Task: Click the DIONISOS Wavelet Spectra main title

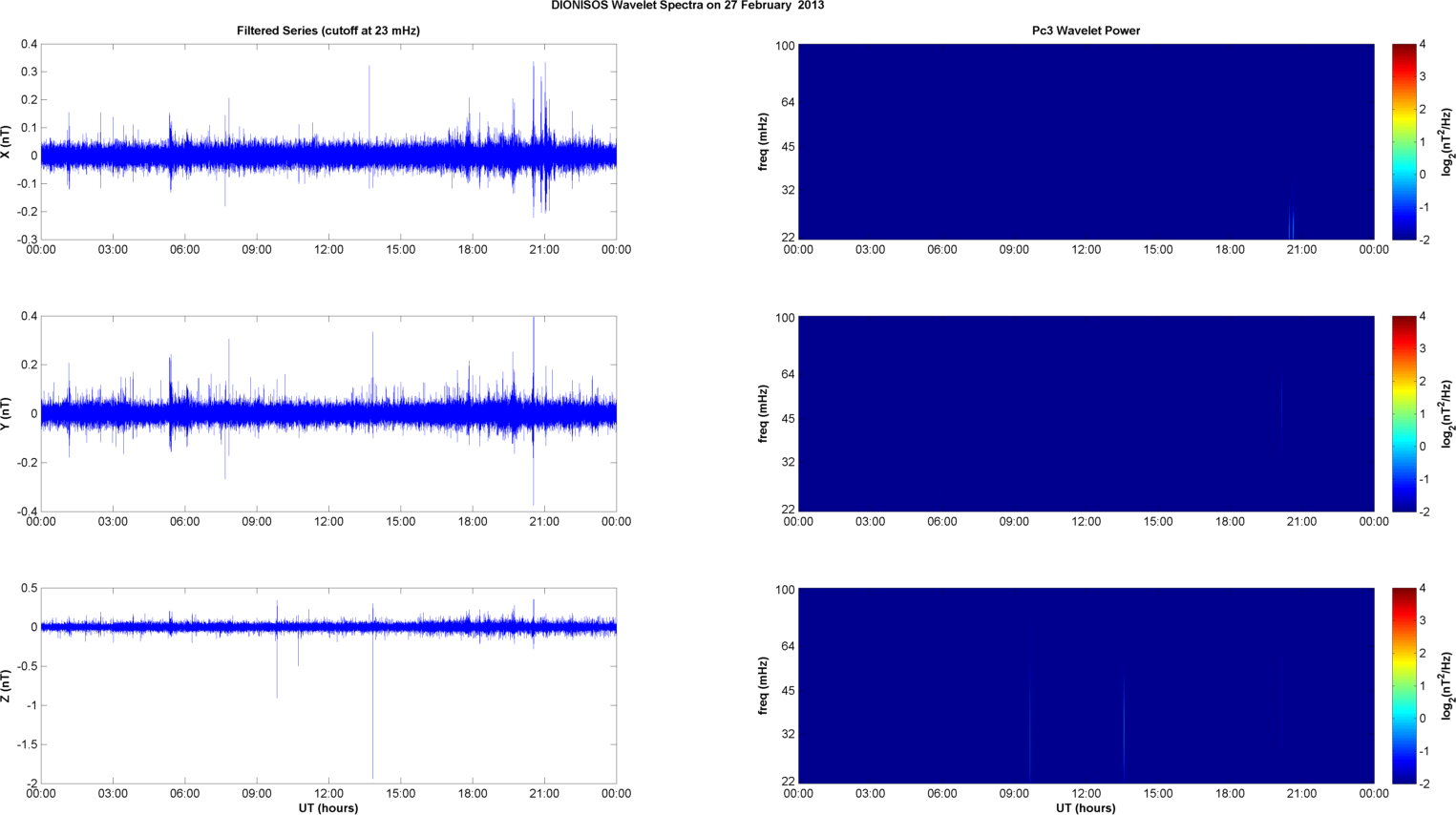Action: click(687, 6)
